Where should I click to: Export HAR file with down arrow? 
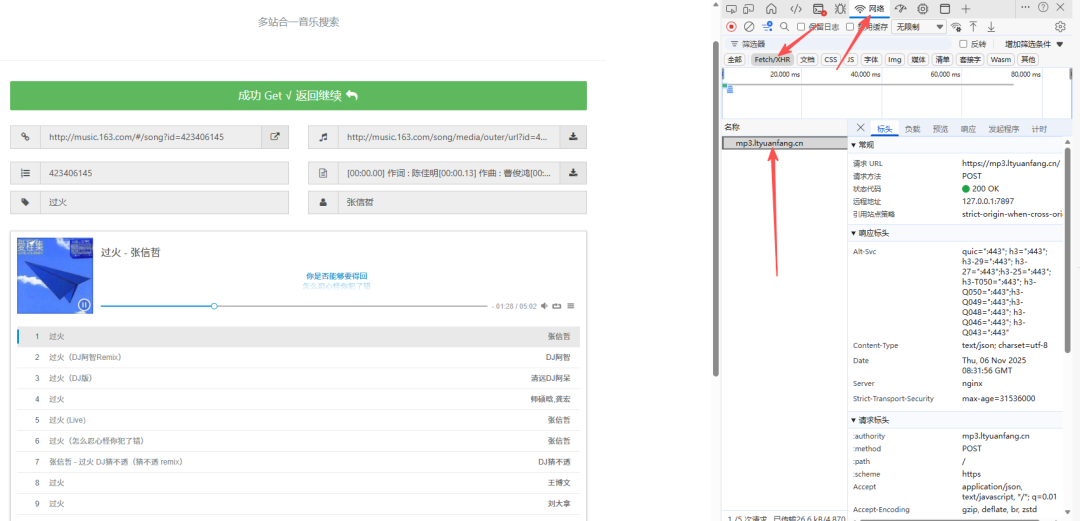[991, 27]
